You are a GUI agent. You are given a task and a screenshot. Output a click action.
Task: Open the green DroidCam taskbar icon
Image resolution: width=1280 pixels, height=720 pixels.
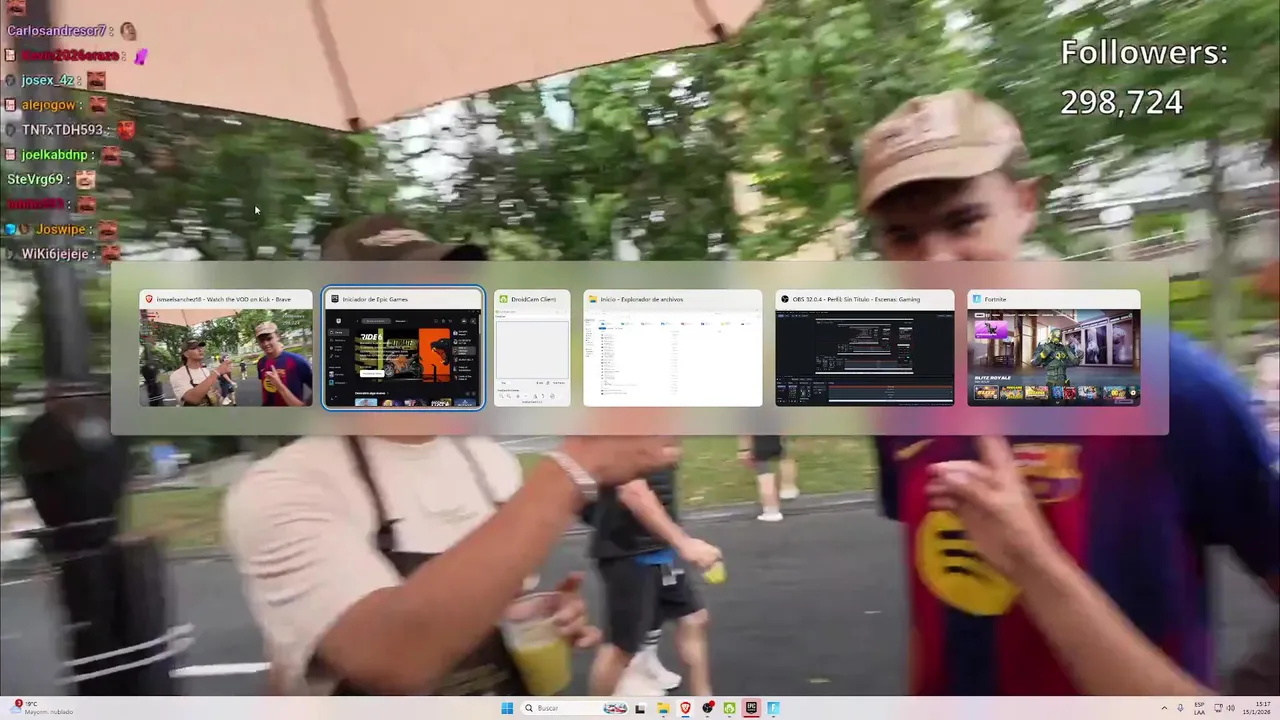(x=730, y=708)
